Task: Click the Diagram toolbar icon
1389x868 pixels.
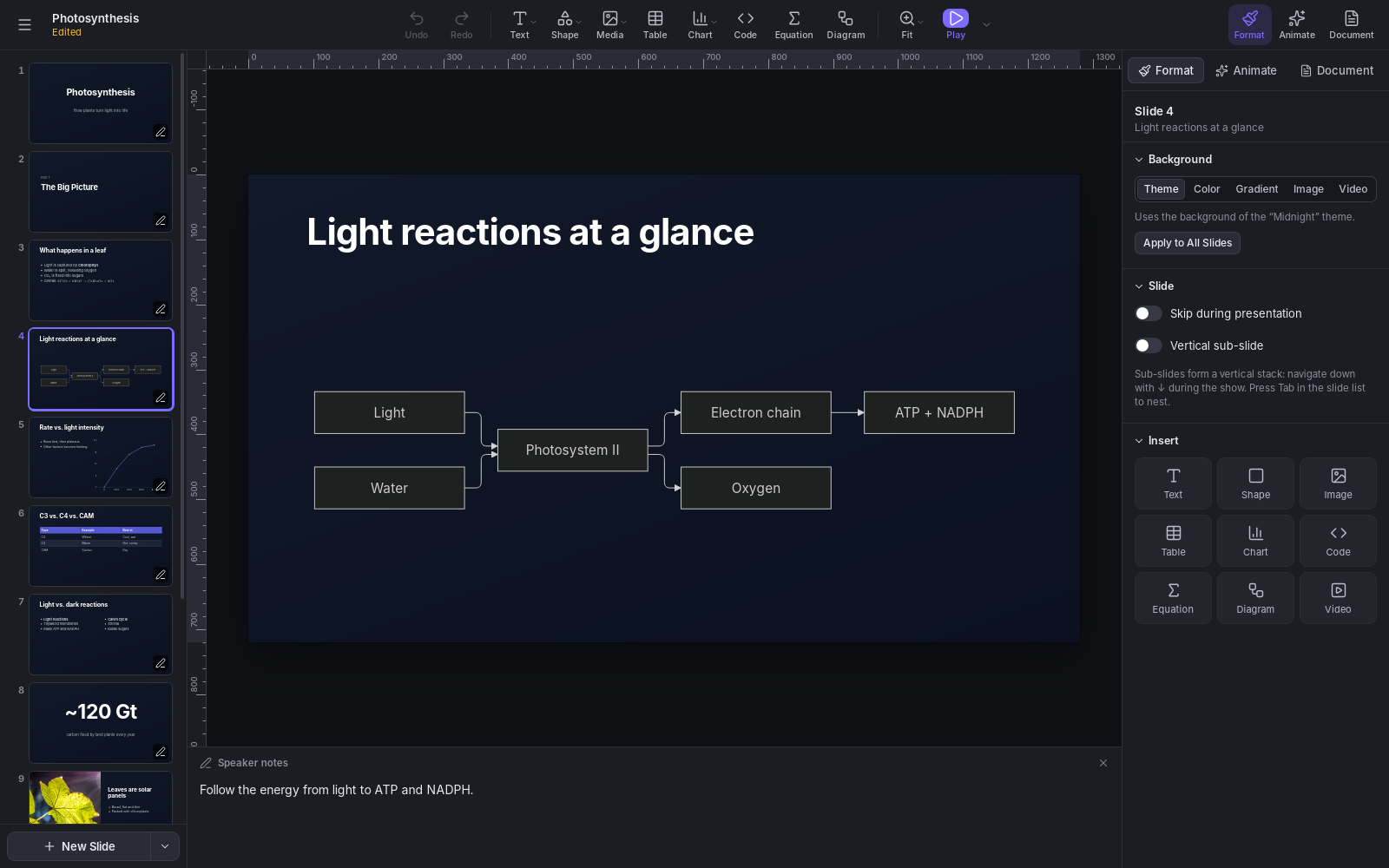Action: pos(846,24)
